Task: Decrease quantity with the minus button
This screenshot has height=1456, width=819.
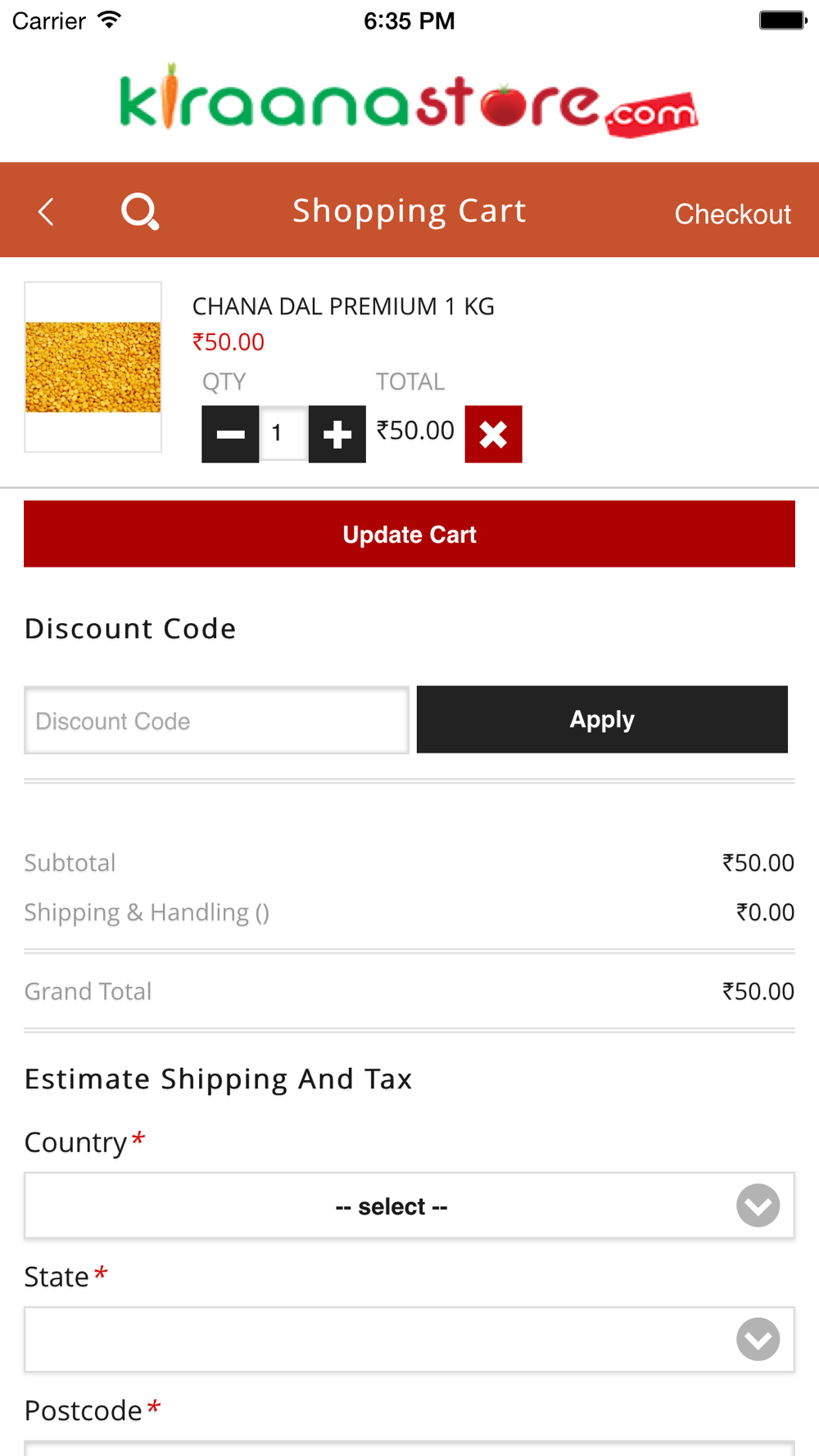Action: tap(230, 434)
